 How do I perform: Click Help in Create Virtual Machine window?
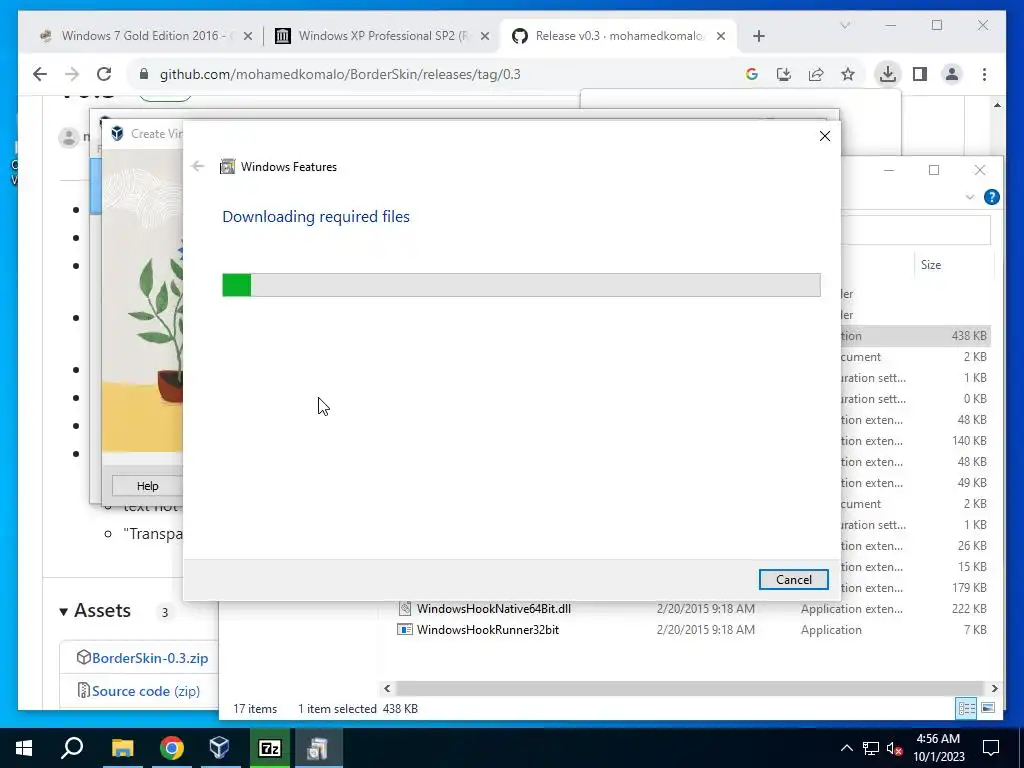point(148,486)
